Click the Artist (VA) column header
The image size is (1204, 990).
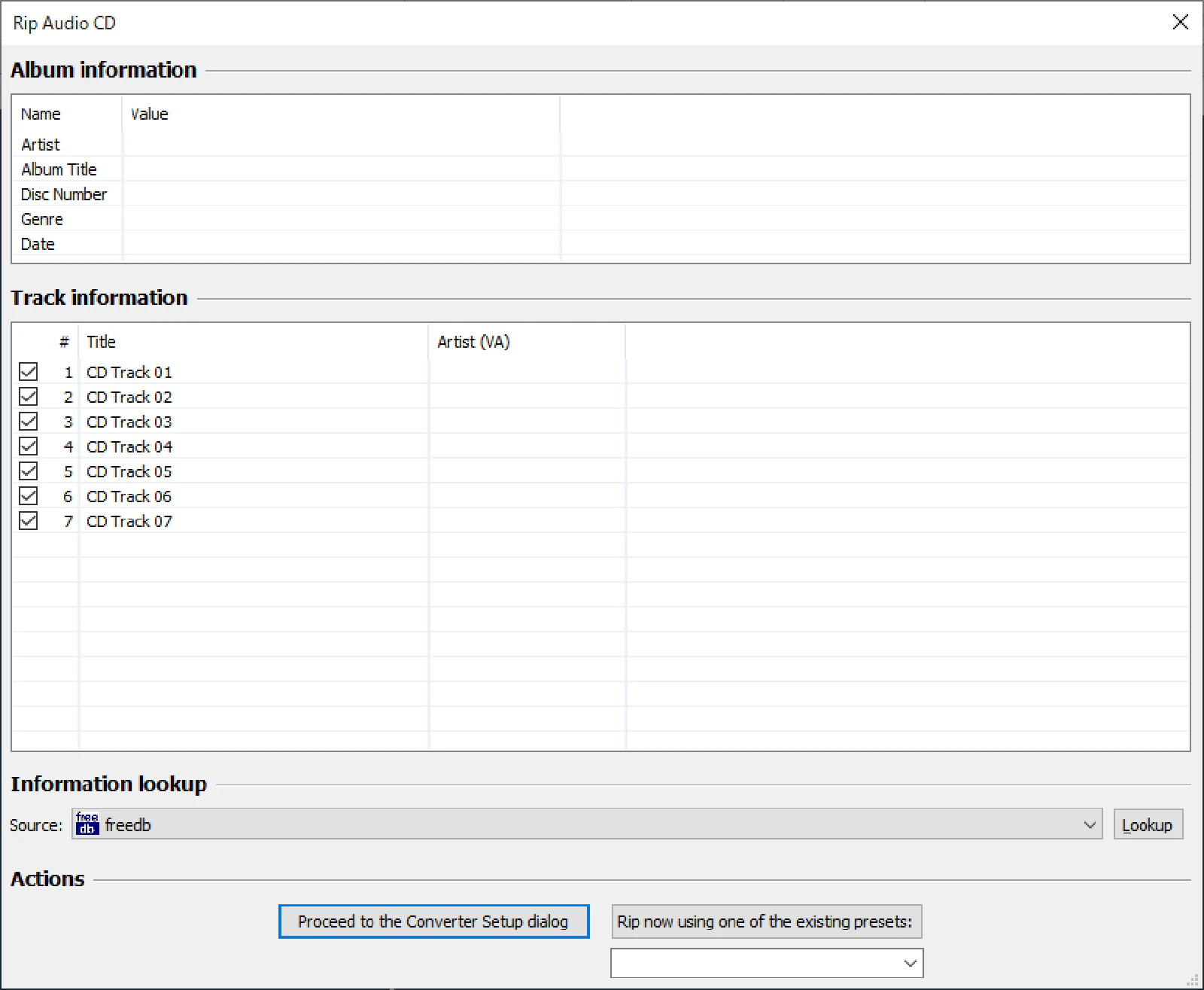tap(473, 342)
